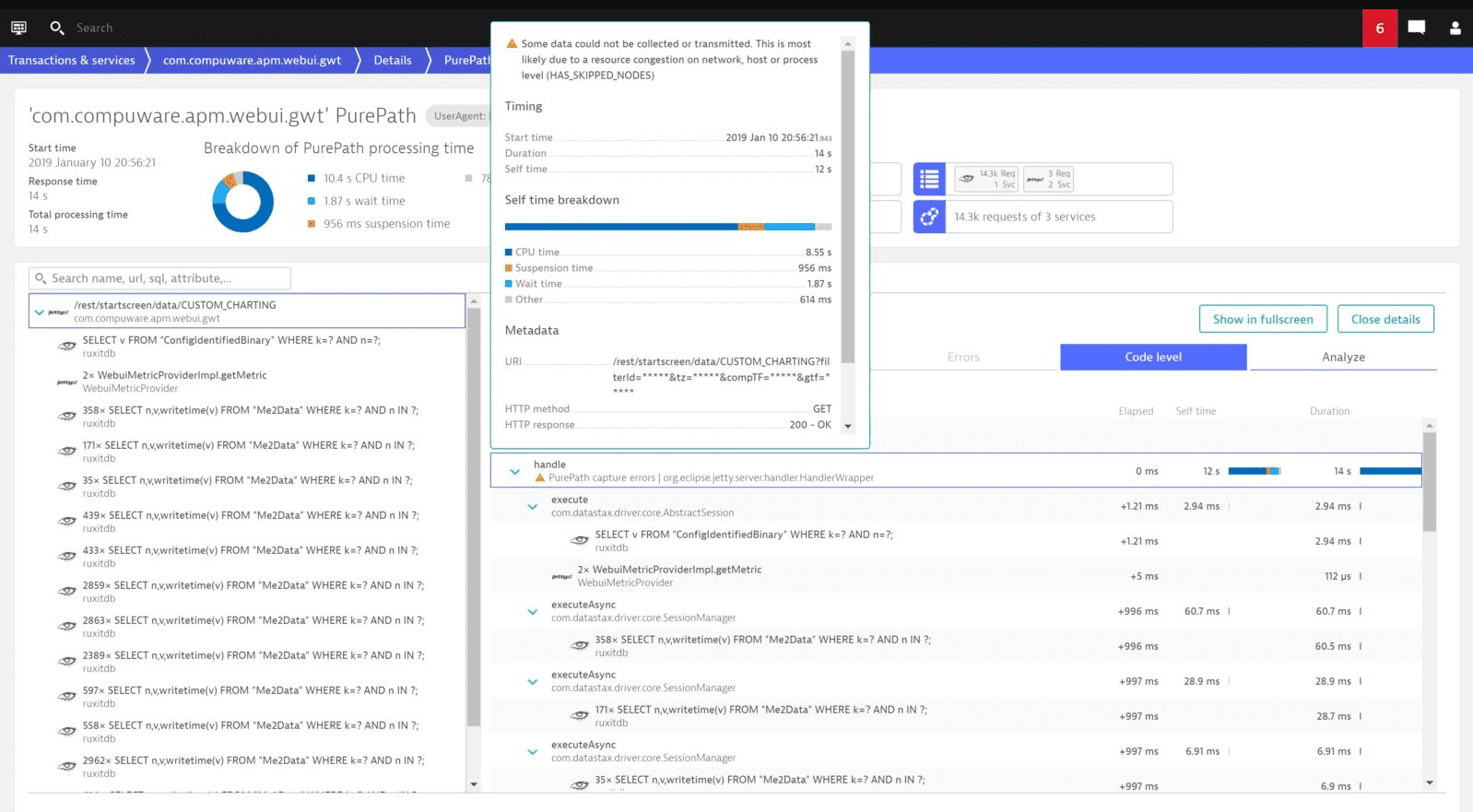Go to Transactions & services breadcrumb
This screenshot has width=1473, height=812.
tap(72, 60)
